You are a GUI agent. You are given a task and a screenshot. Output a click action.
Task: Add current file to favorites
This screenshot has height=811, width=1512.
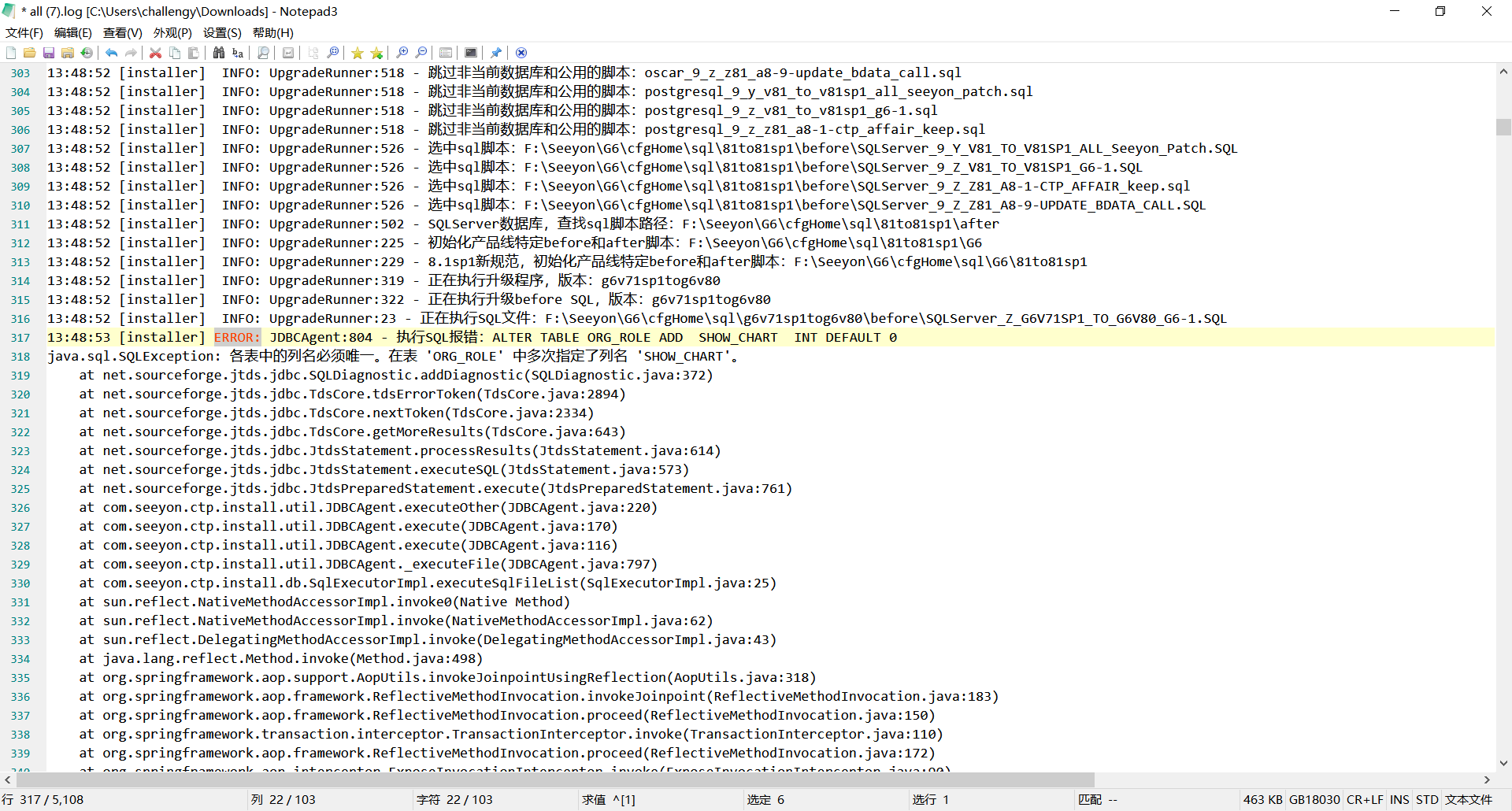coord(376,53)
